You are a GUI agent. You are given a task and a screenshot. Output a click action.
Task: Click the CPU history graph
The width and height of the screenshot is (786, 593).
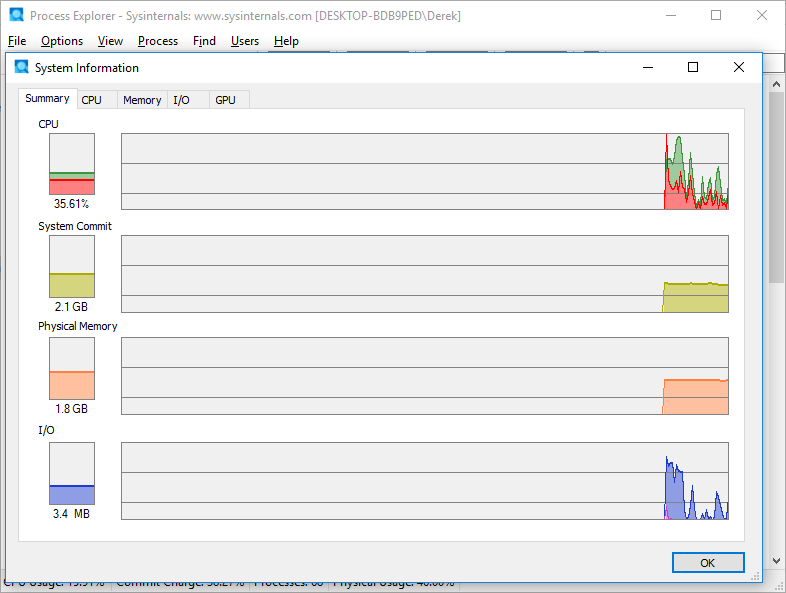tap(425, 171)
